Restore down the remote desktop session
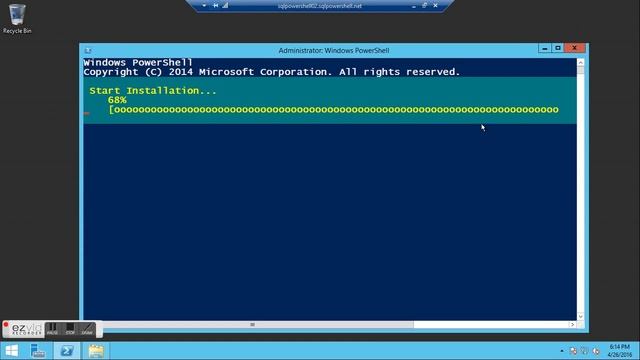Image resolution: width=640 pixels, height=360 pixels. [424, 6]
